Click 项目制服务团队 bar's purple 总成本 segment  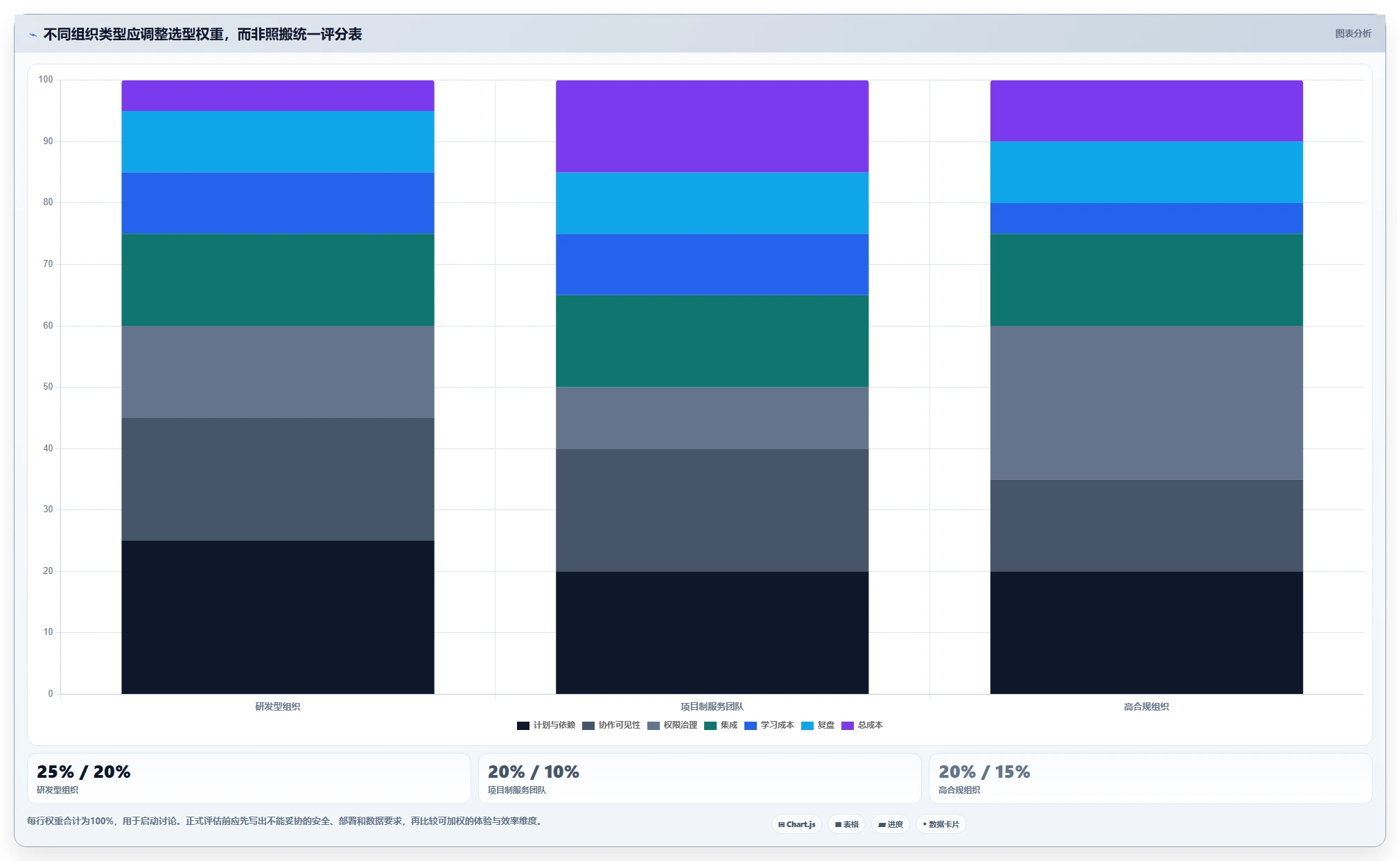(x=712, y=126)
